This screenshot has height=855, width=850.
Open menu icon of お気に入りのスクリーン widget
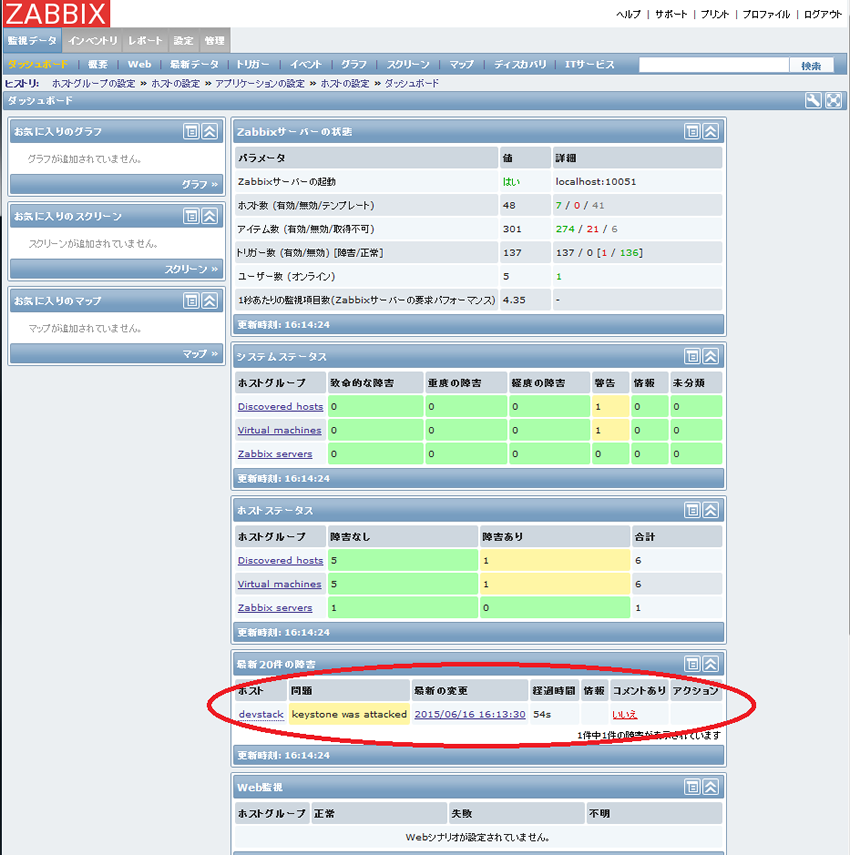[x=191, y=216]
